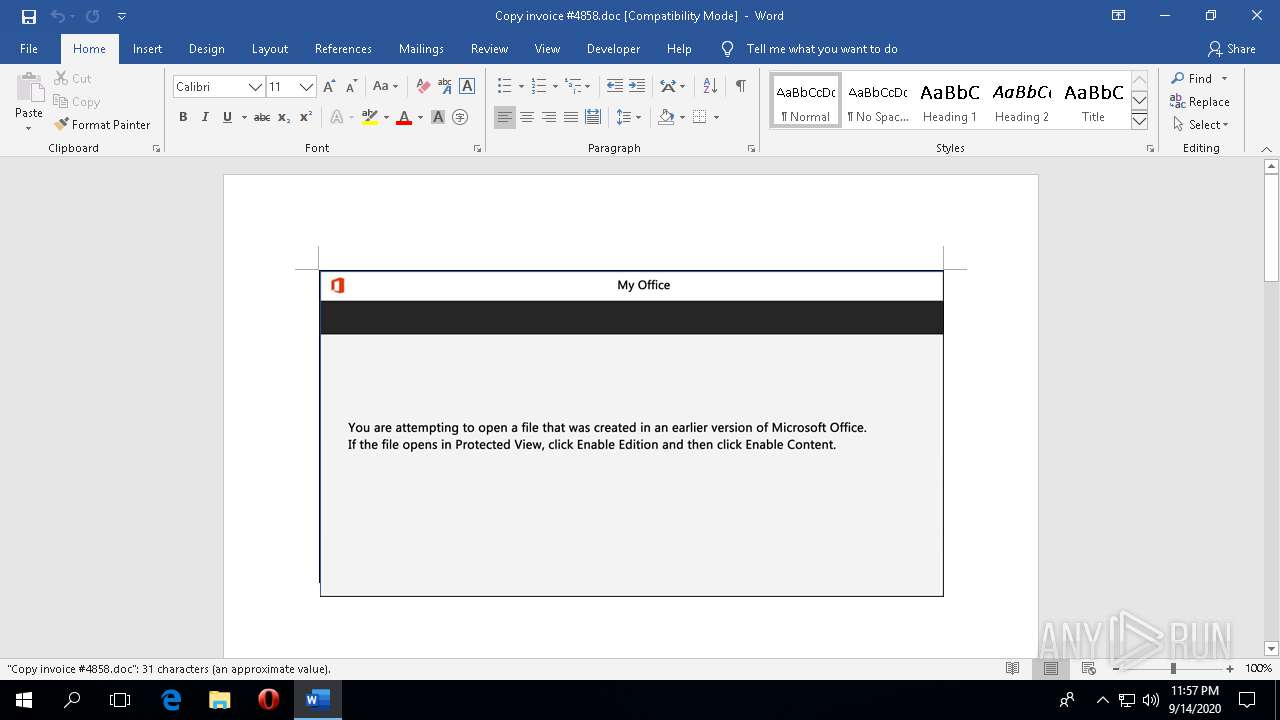Switch to Read Mode view
This screenshot has width=1280, height=720.
(x=1013, y=668)
